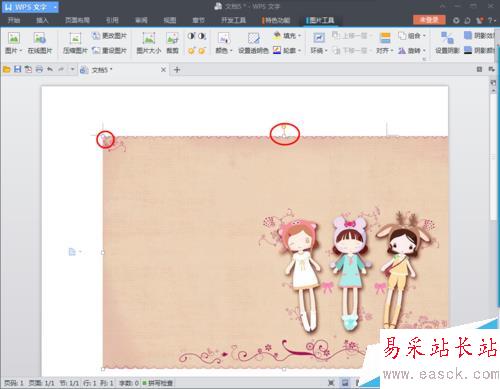Screen dimensions: 500x389
Task: Click the word count (字数: 0) status entry
Action: coord(129,383)
